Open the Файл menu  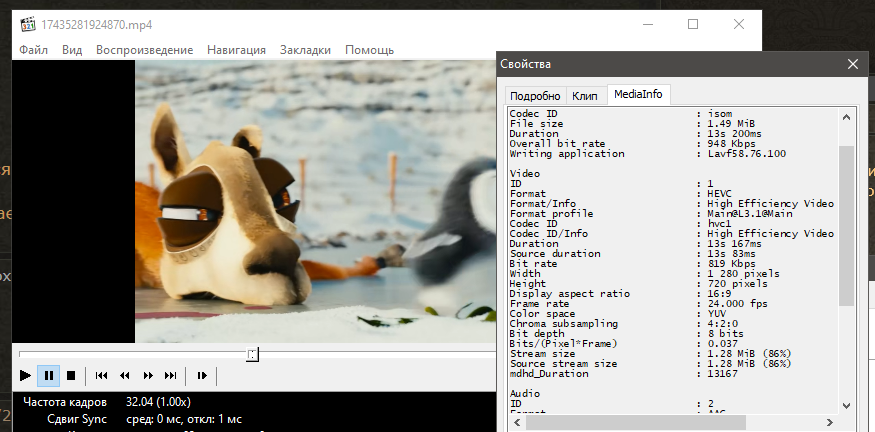(33, 50)
